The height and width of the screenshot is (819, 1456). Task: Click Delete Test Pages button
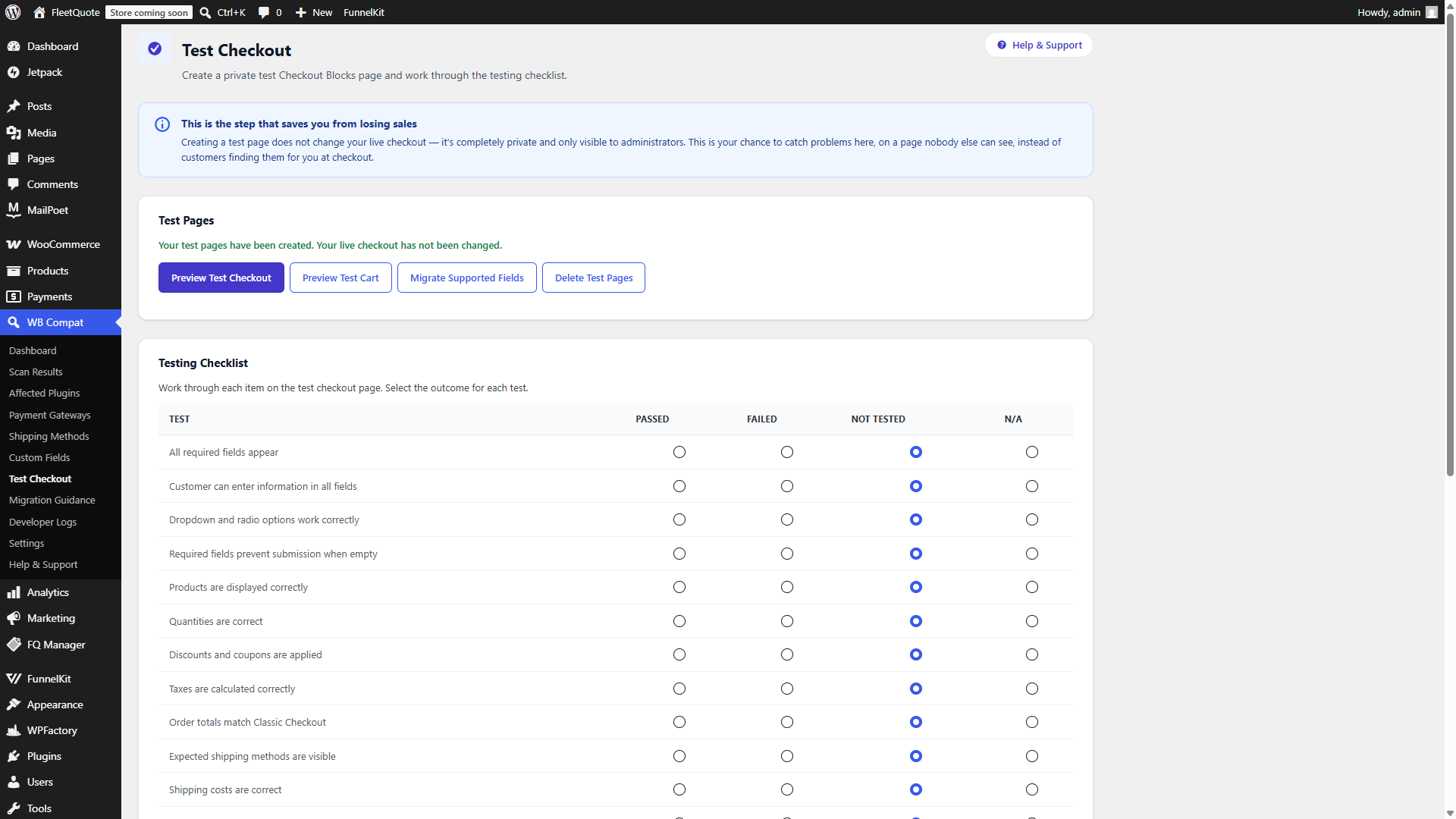(x=594, y=278)
